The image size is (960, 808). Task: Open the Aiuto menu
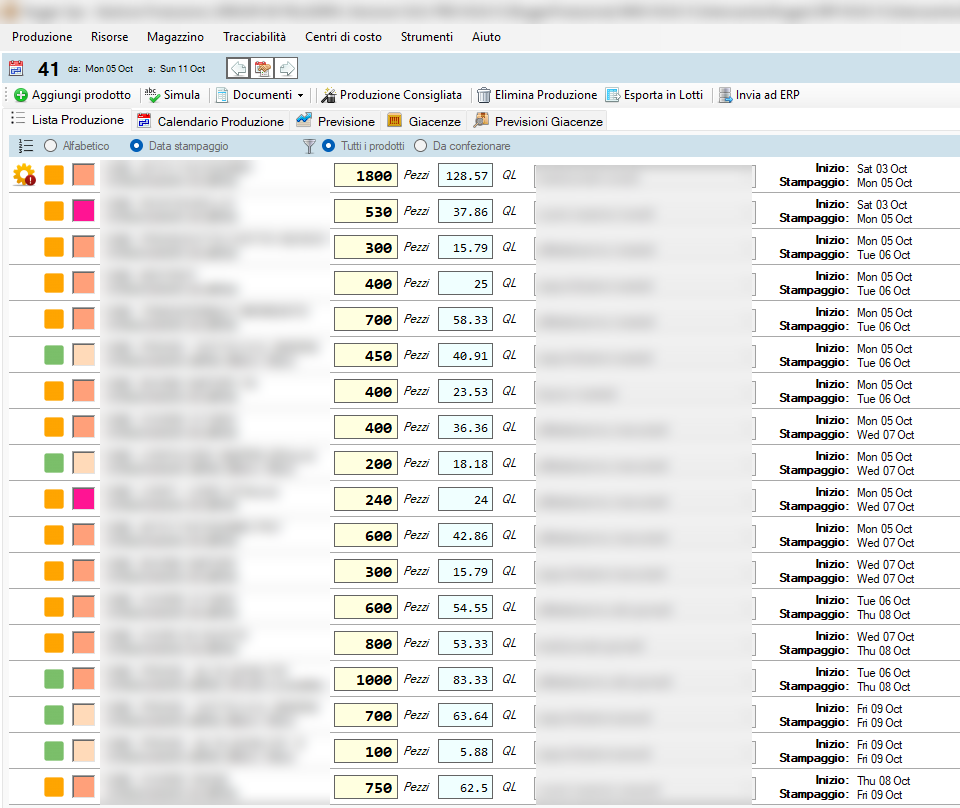(x=486, y=37)
